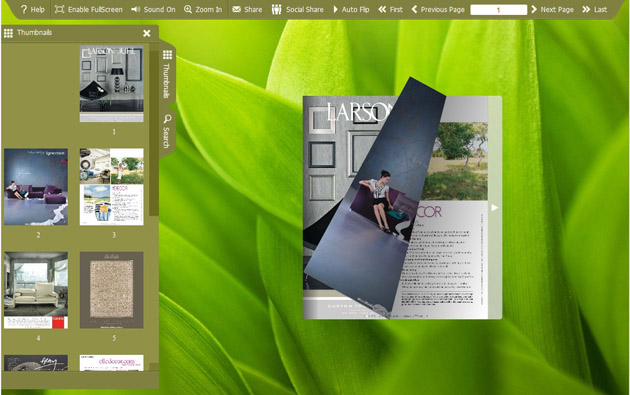Toggle Sound On
Viewport: 630px width, 395px height.
pos(153,9)
